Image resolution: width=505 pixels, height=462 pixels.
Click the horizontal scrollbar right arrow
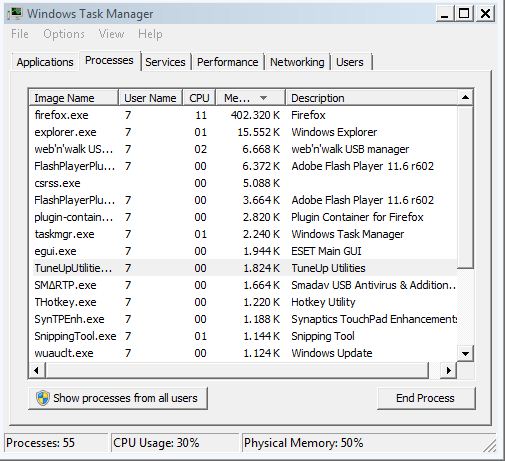click(449, 370)
